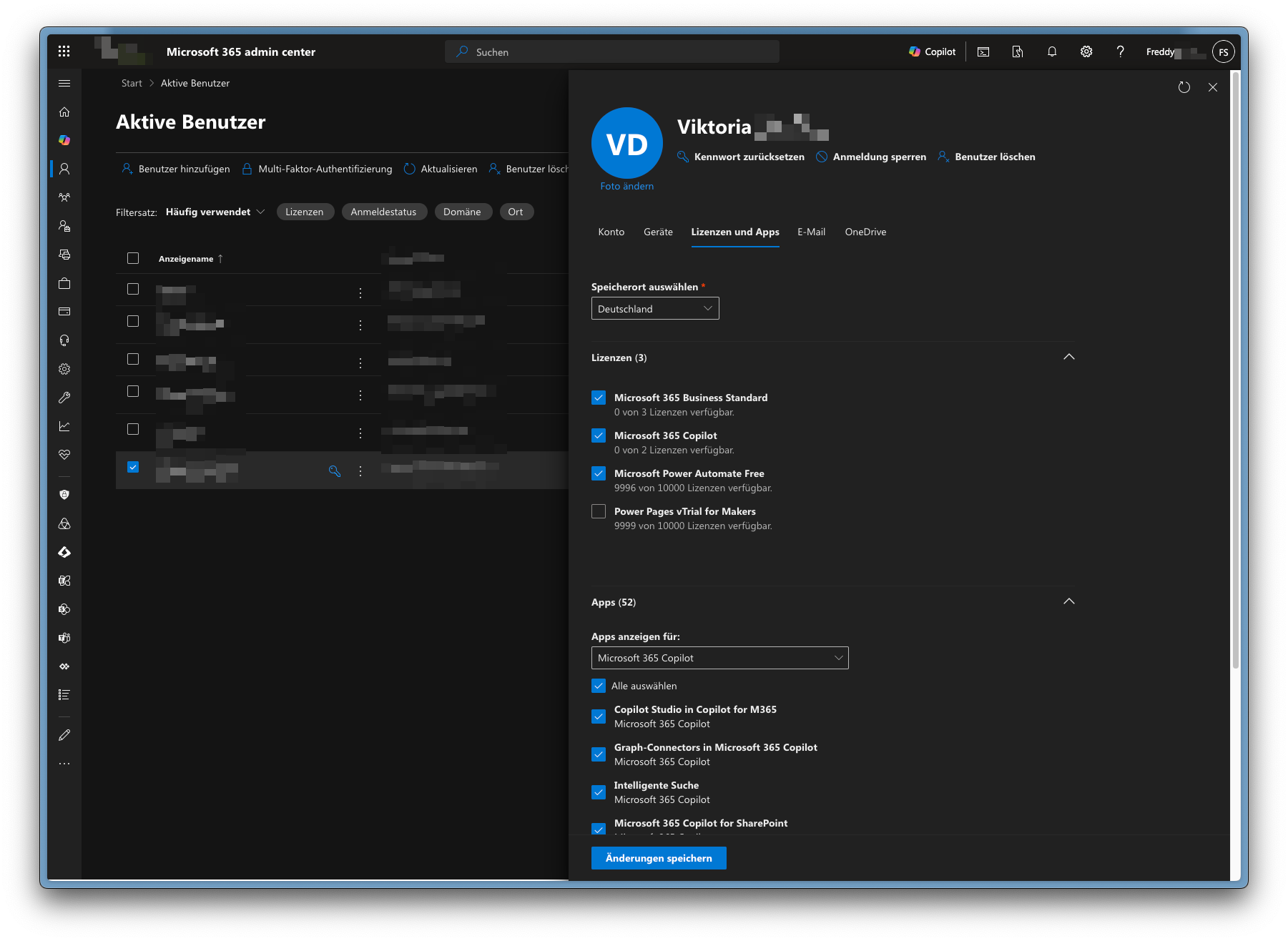Open help question mark icon

point(1121,51)
